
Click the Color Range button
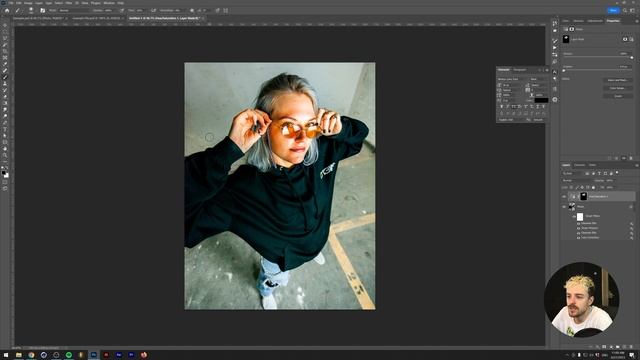(618, 88)
